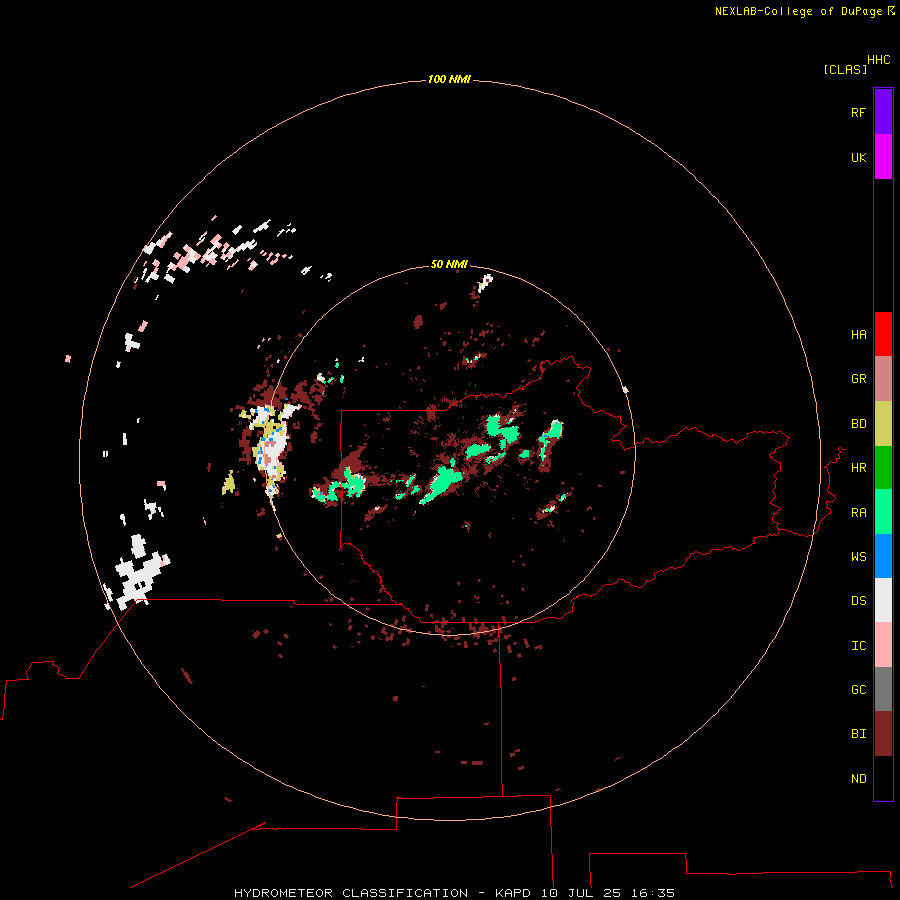Click the DS legend label
900x900 pixels.
point(858,600)
